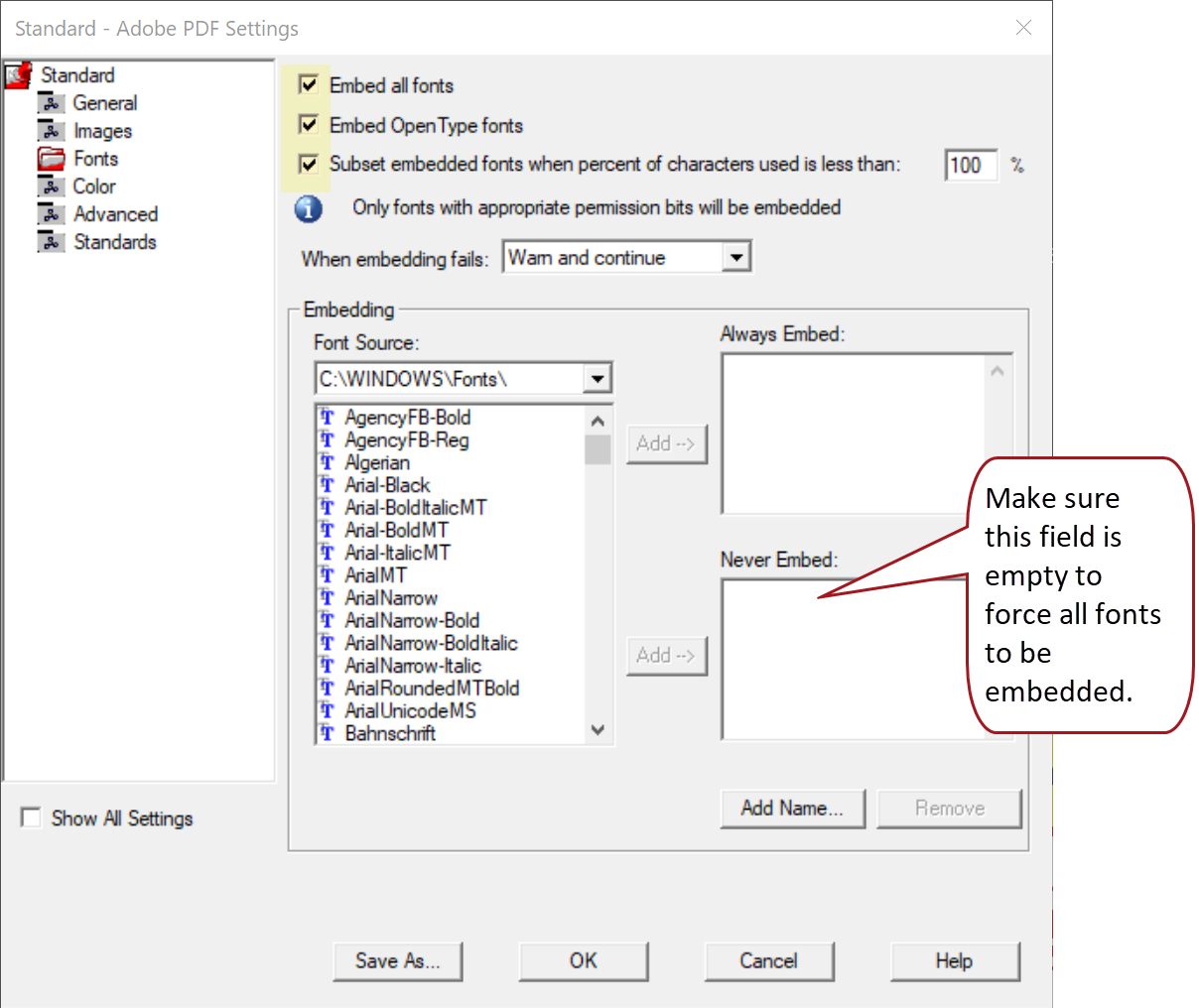Click the open Fonts folder icon
This screenshot has width=1199, height=1008.
(x=52, y=159)
